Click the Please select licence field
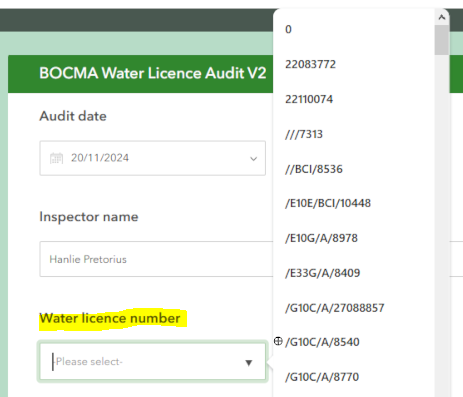This screenshot has height=397, width=463. tap(153, 362)
